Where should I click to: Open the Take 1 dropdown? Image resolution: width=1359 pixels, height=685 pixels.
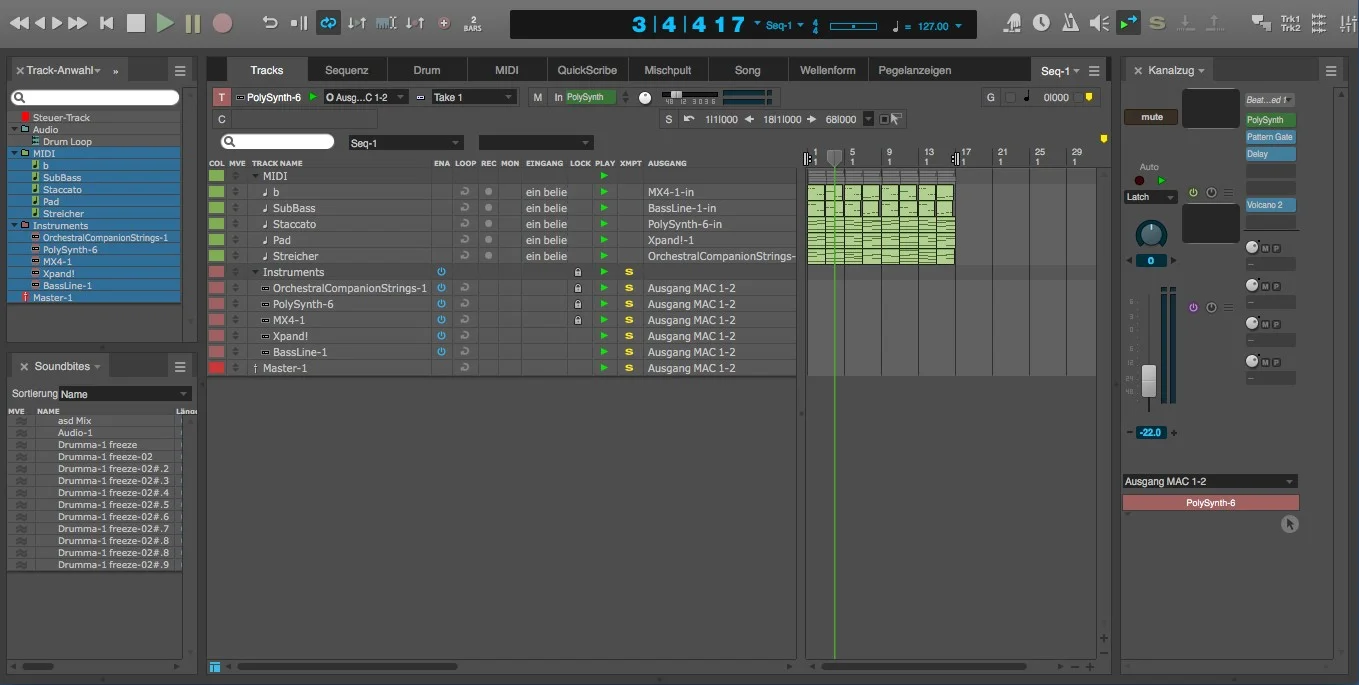(x=474, y=97)
